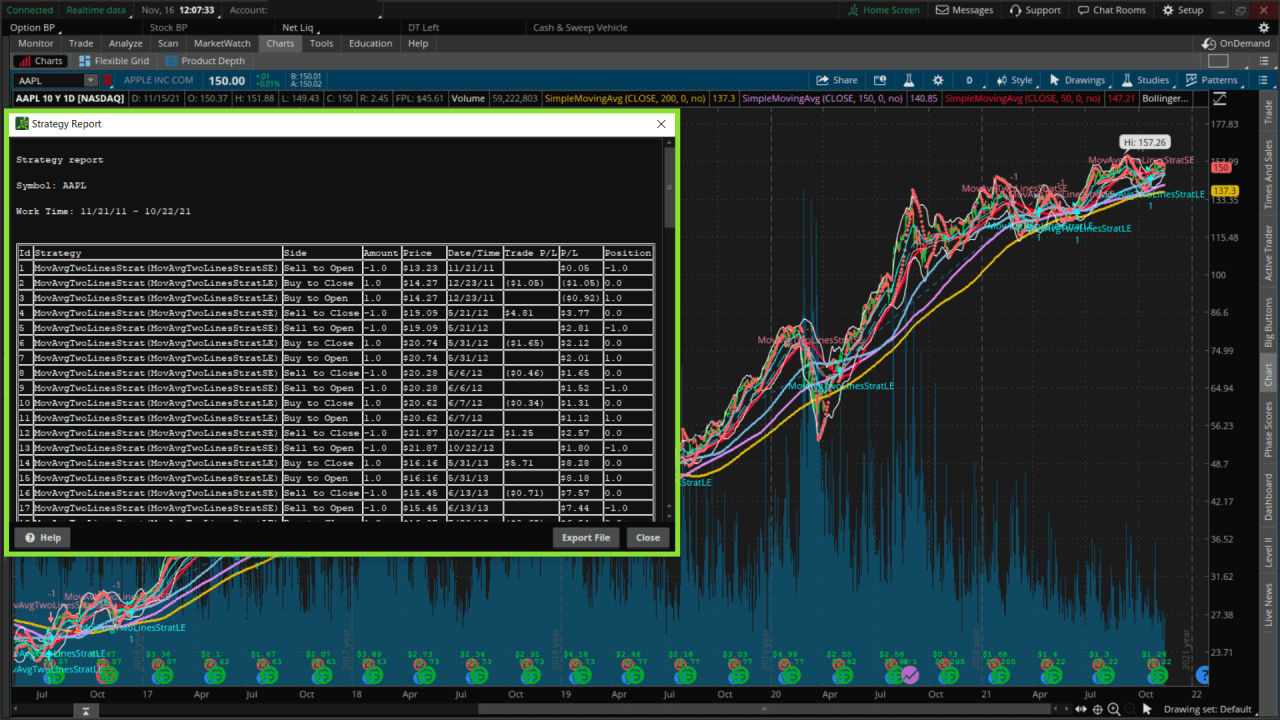Expand the AAPL symbol dropdown
The image size is (1280, 720).
[x=91, y=79]
